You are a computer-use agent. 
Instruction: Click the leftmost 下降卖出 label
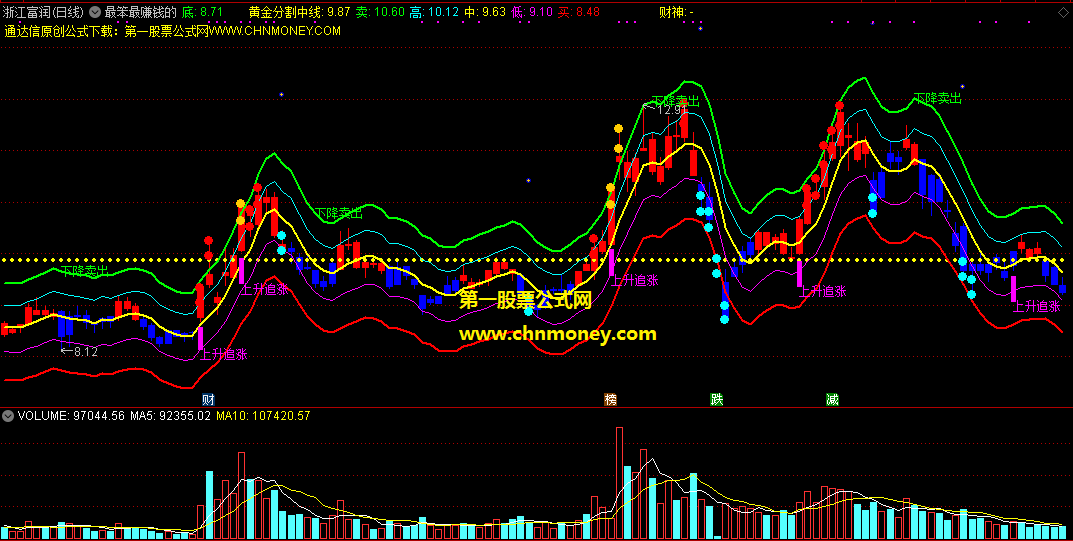click(x=84, y=271)
